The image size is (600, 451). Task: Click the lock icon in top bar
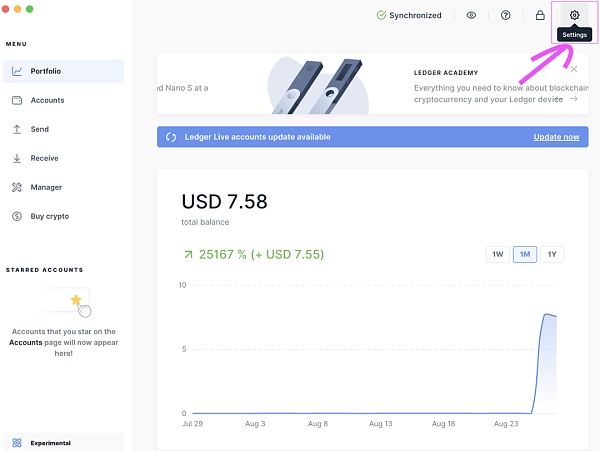(540, 15)
